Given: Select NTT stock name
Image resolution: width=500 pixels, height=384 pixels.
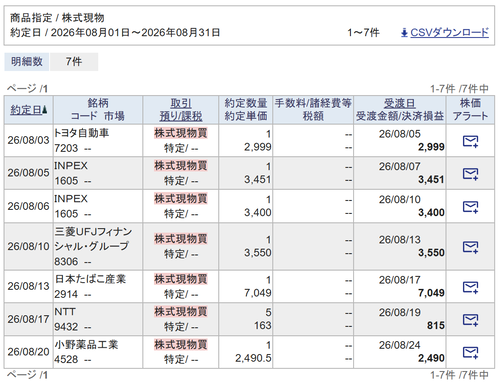Looking at the screenshot, I should (x=65, y=312).
